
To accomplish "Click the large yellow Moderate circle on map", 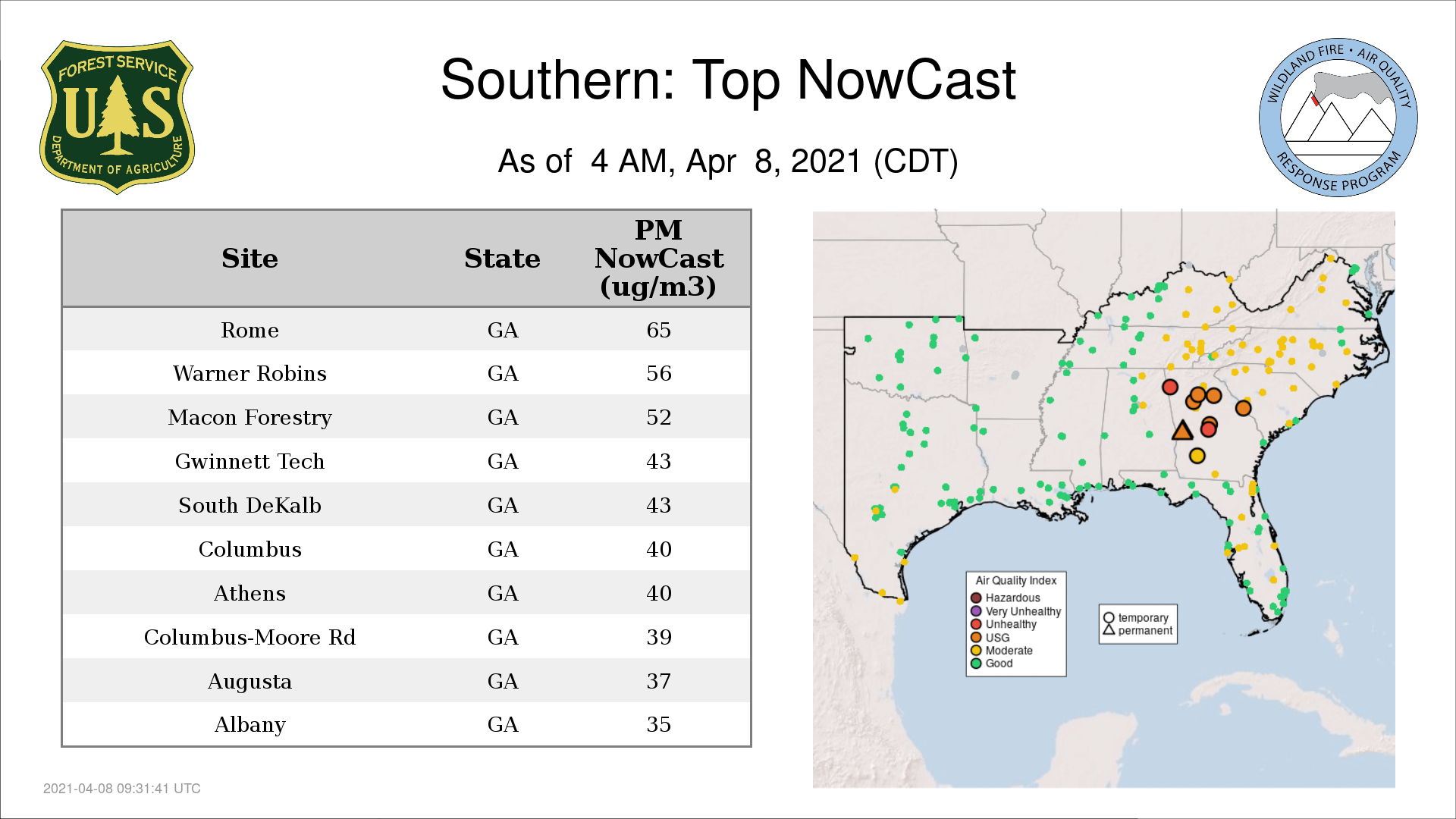I will click(1197, 456).
